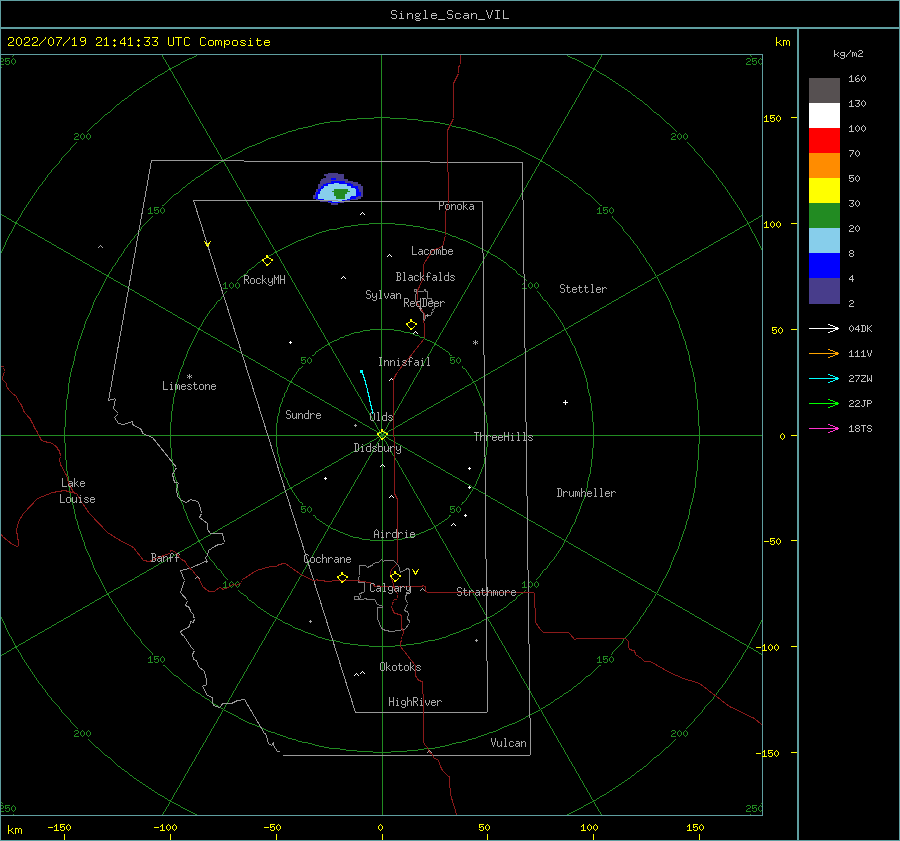
Task: Click the Strathmore label
Action: (x=486, y=592)
